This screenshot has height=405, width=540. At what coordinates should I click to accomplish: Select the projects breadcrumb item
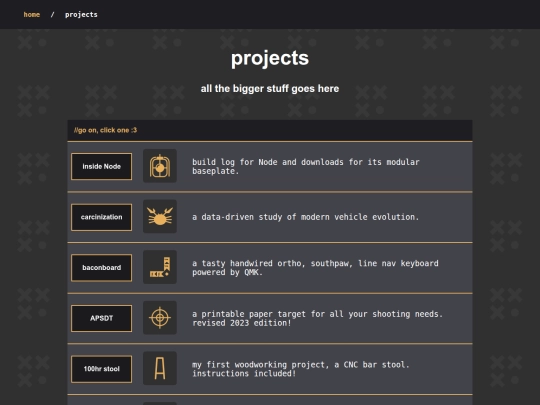81,14
